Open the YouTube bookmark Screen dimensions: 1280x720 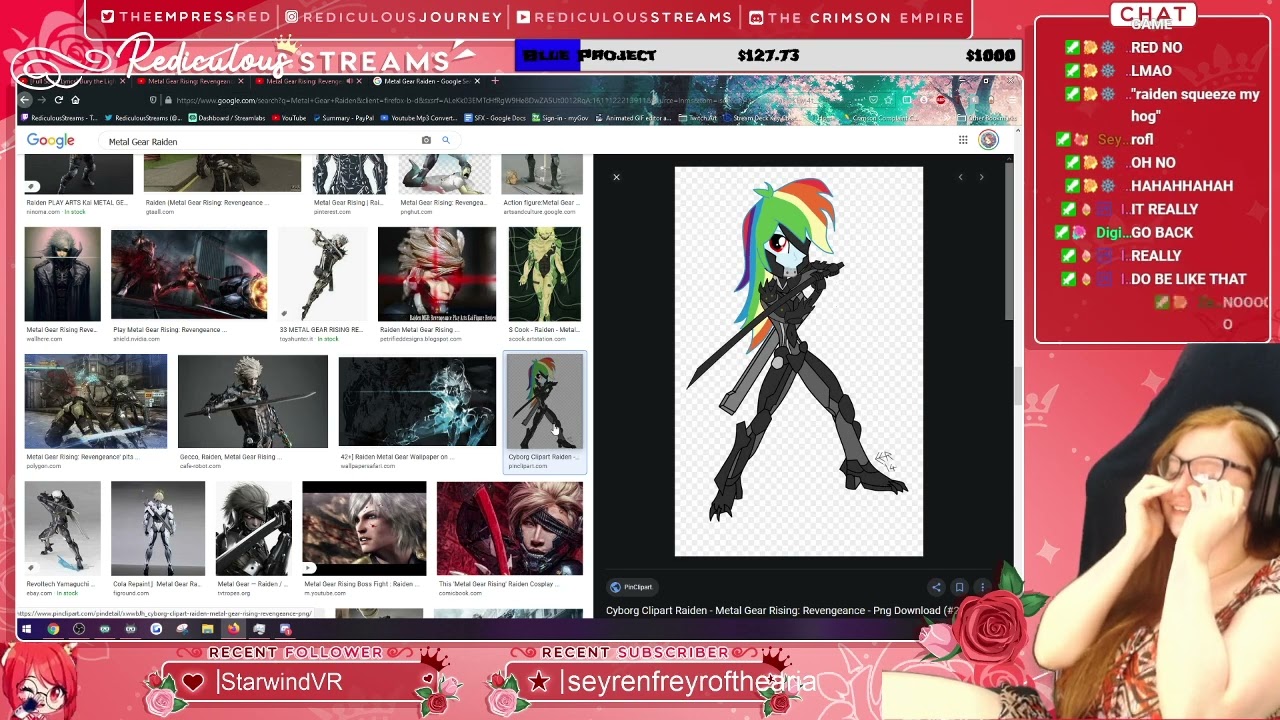pos(288,118)
